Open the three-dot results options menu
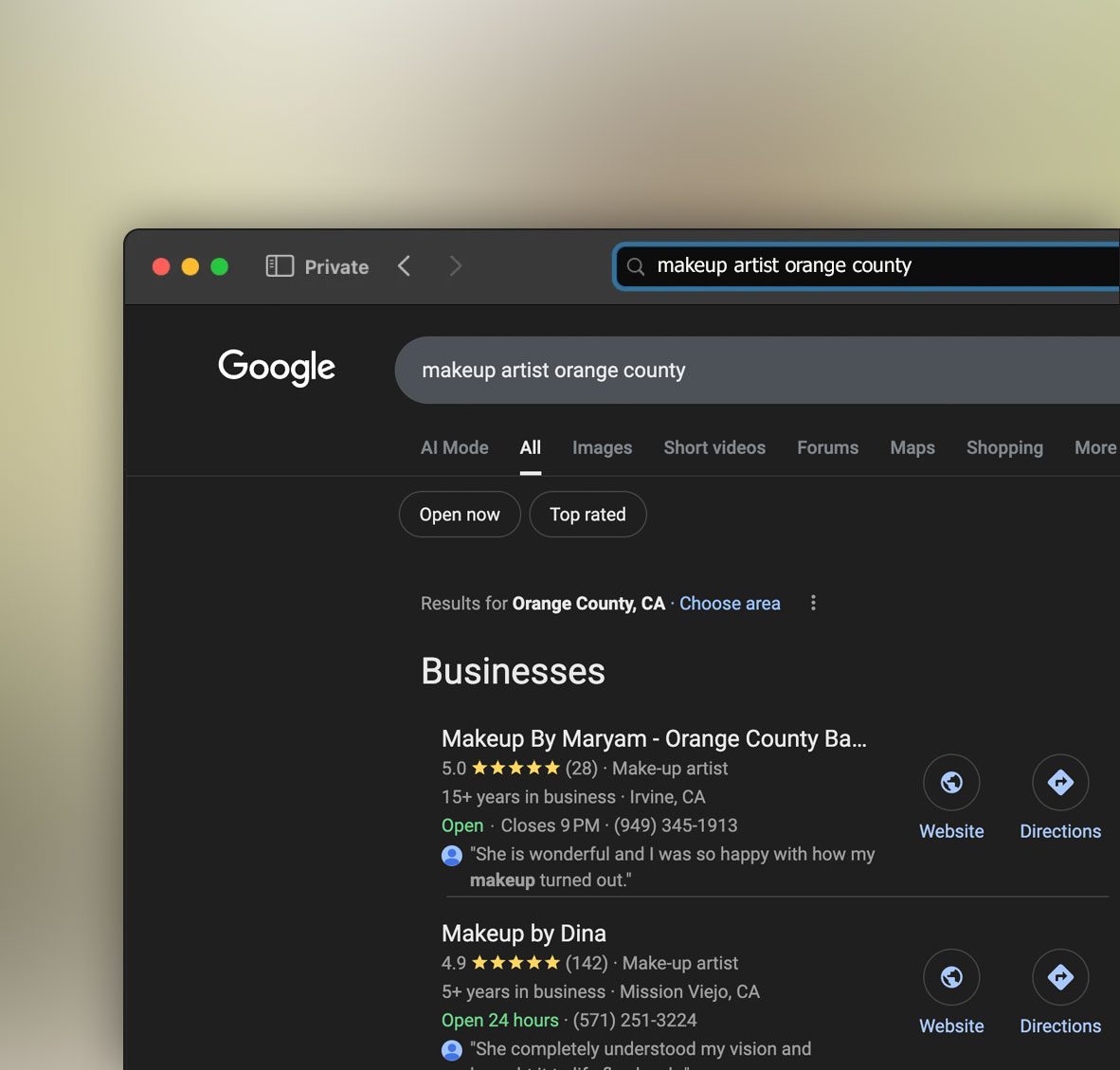Screen dimensions: 1120x1070 click(813, 603)
